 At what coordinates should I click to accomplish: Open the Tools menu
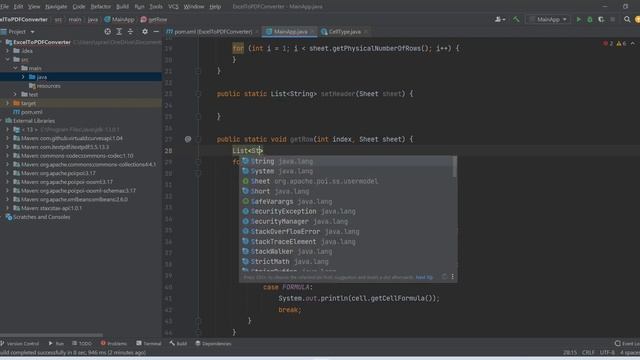point(156,7)
